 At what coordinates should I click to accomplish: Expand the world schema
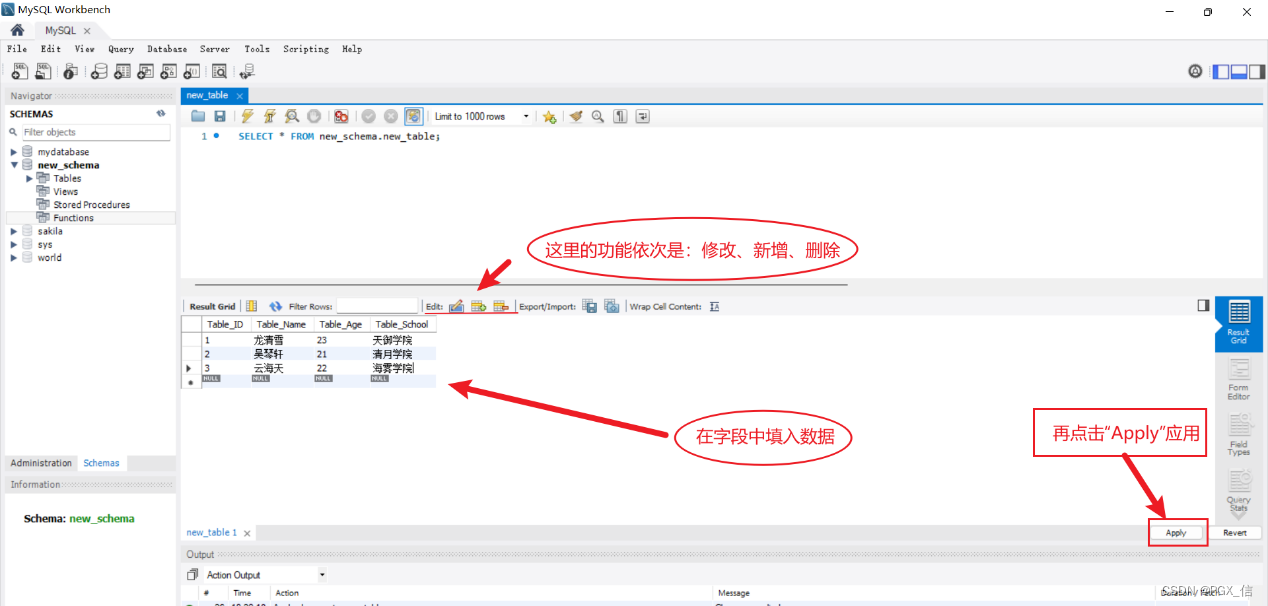tap(14, 257)
